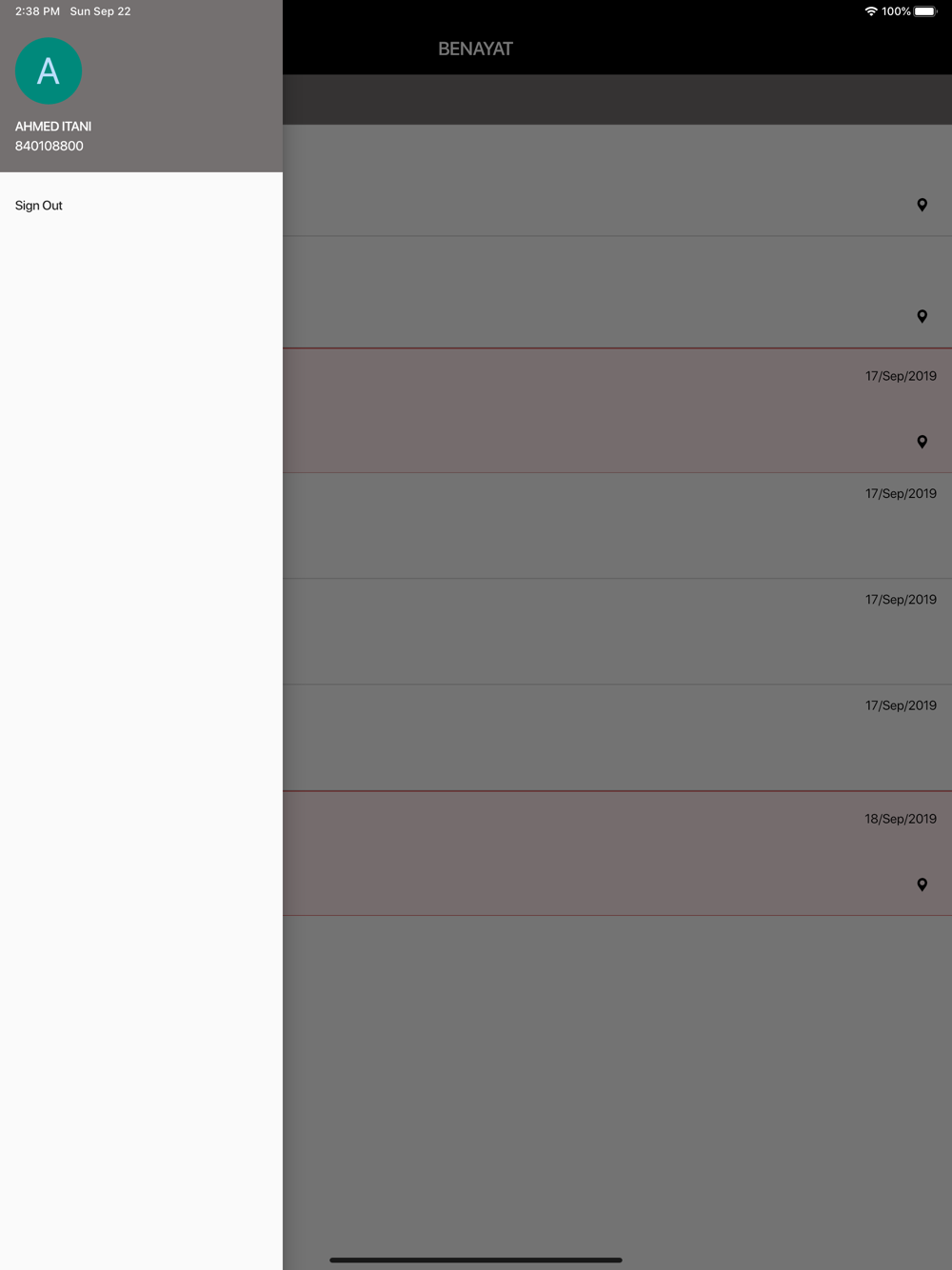This screenshot has height=1270, width=952.
Task: Tap the 2:38 PM clock in the status bar
Action: [37, 11]
